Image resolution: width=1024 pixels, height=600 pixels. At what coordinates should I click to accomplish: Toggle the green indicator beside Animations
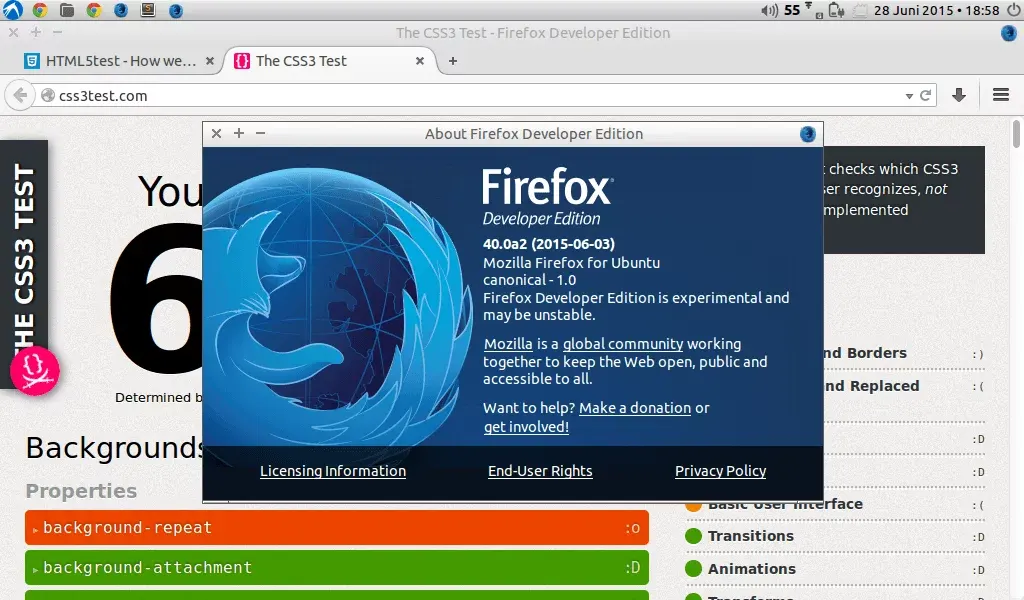[x=693, y=569]
